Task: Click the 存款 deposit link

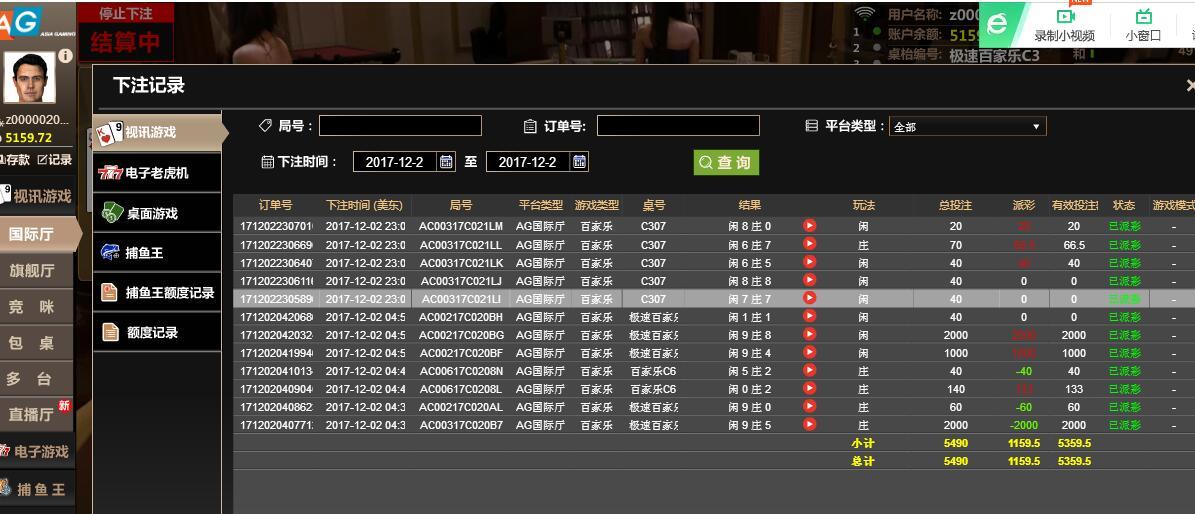Action: tap(16, 160)
